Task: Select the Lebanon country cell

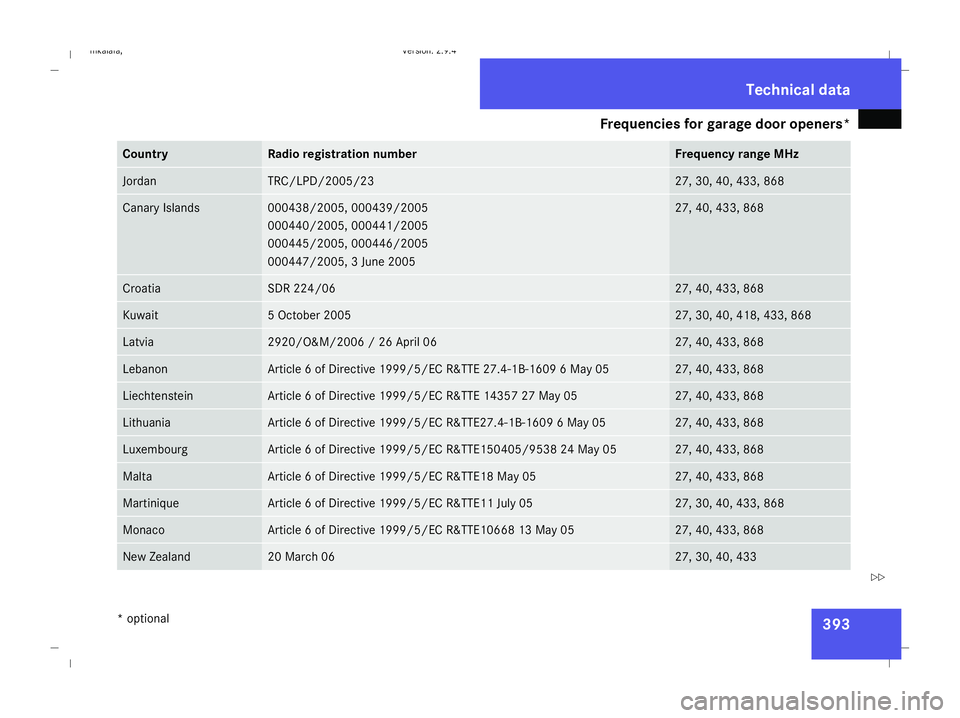Action: point(189,369)
